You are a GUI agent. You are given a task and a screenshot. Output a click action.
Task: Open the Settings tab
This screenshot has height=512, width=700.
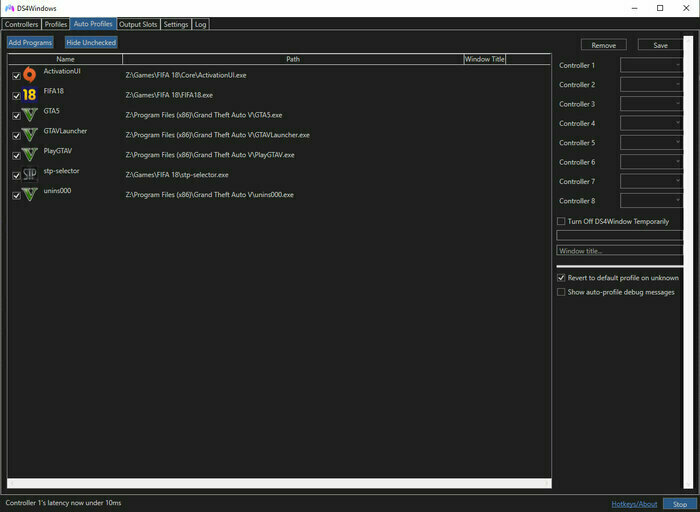click(176, 24)
